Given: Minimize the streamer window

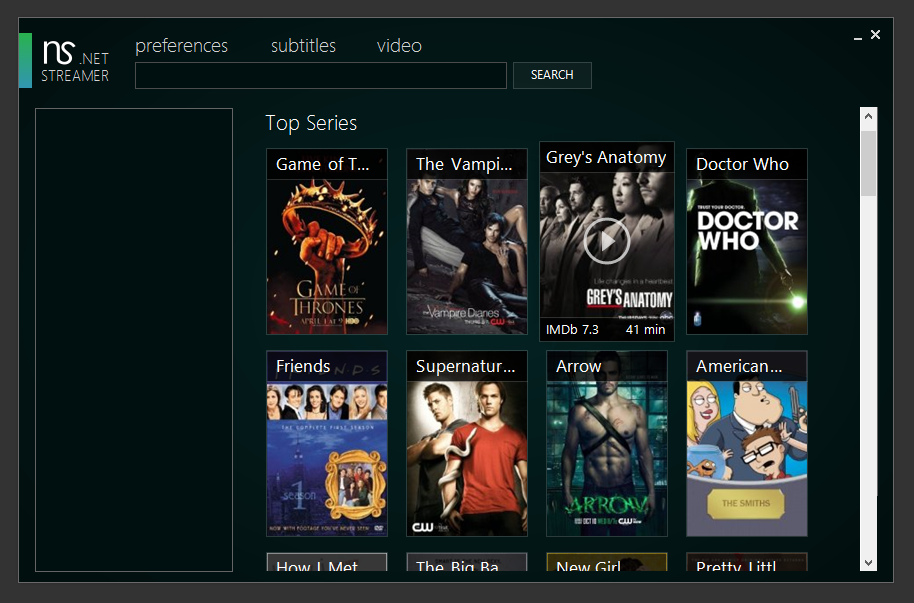Looking at the screenshot, I should click(x=857, y=36).
